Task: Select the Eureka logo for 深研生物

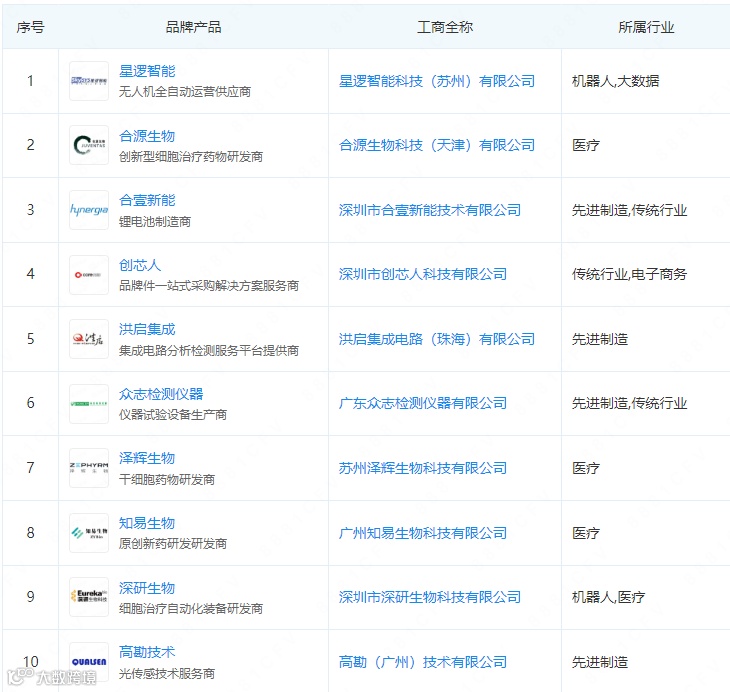Action: coord(89,597)
